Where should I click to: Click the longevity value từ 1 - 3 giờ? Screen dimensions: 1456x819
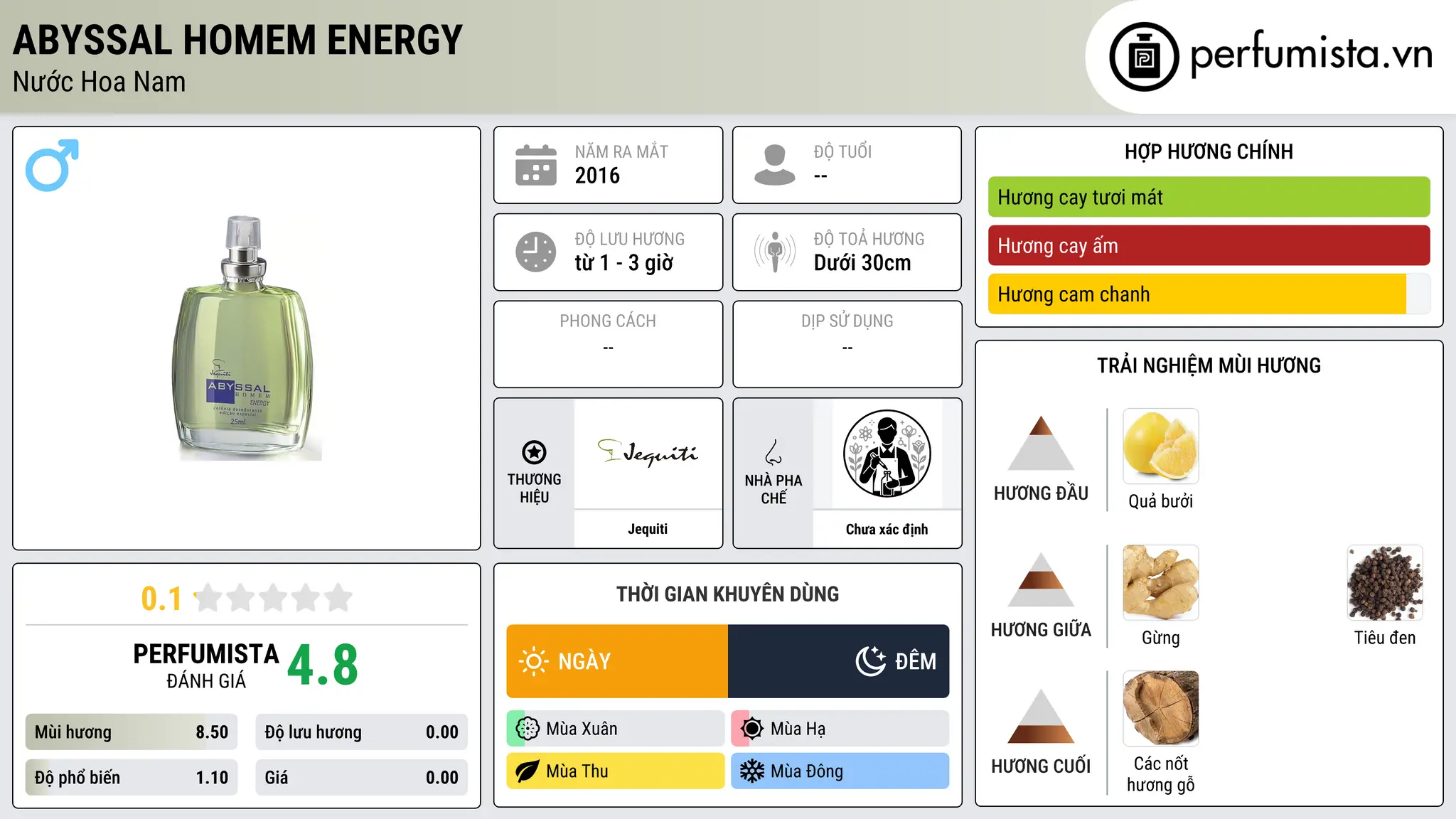pyautogui.click(x=624, y=263)
